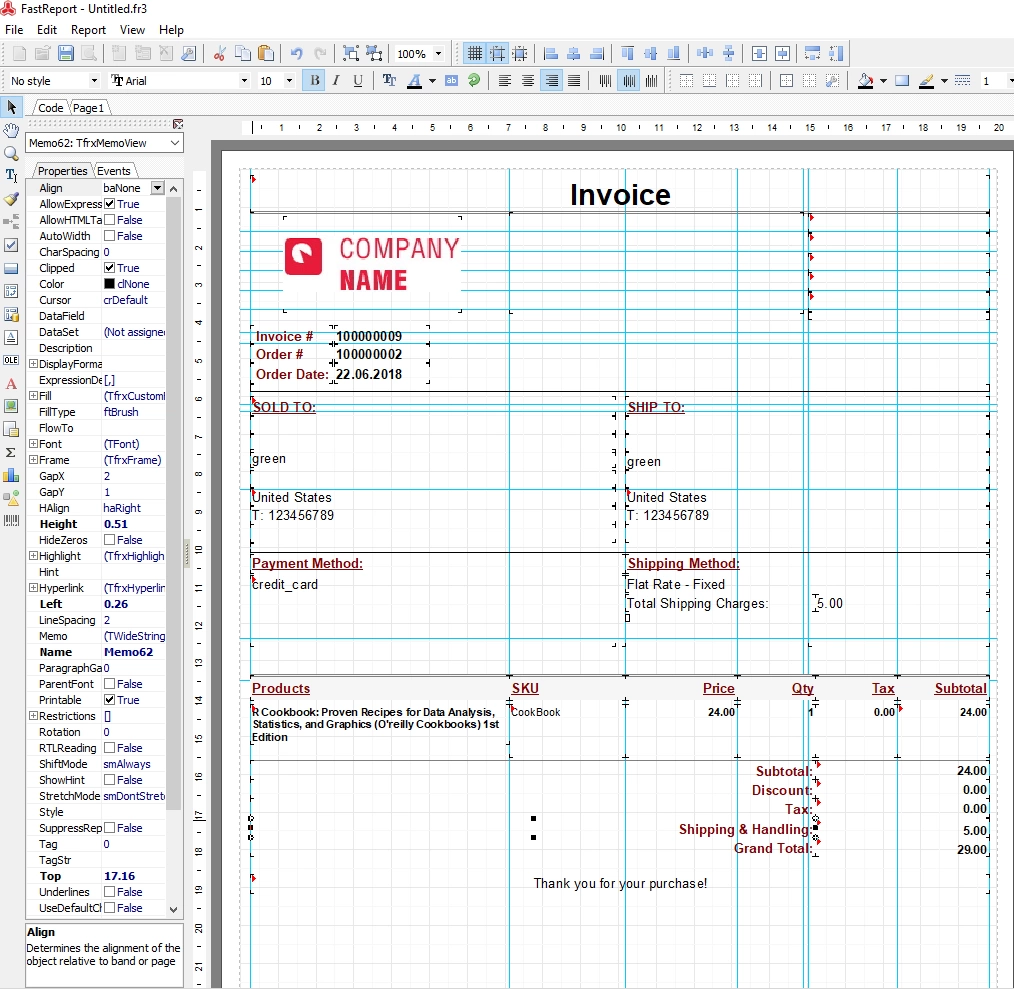Click the font color icon
This screenshot has width=1014, height=989.
point(415,81)
